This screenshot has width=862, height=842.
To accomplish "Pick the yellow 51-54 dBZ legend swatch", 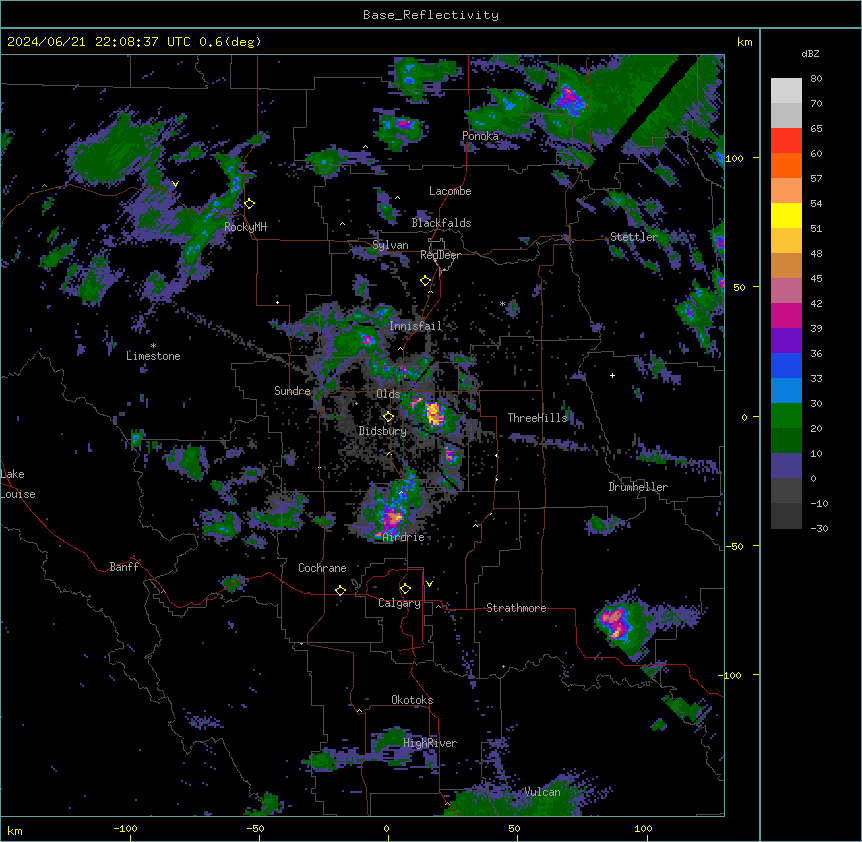I will tap(786, 215).
